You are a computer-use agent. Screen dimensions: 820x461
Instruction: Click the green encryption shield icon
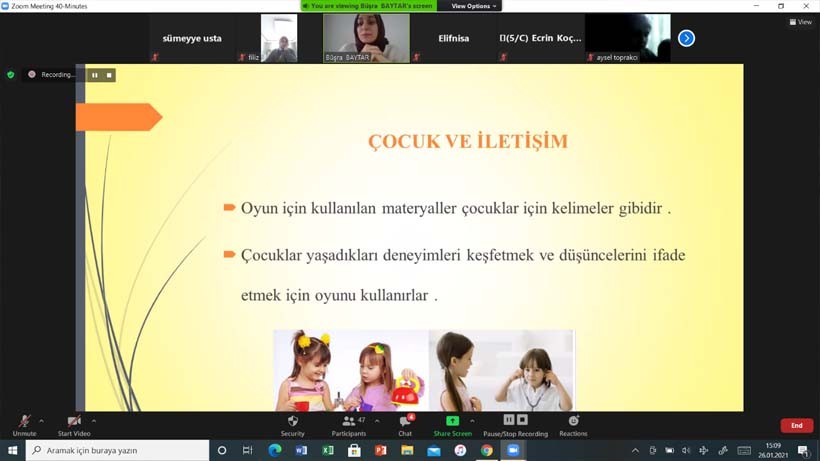(x=10, y=75)
